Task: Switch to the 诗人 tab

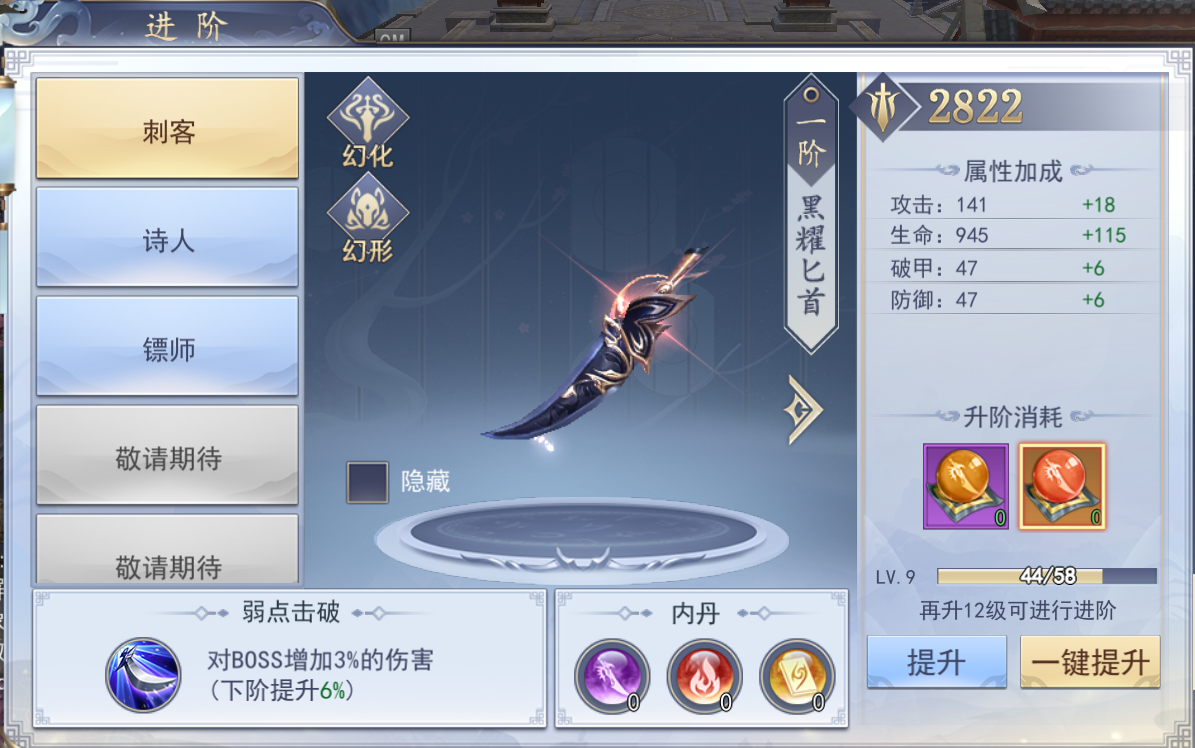Action: (168, 237)
